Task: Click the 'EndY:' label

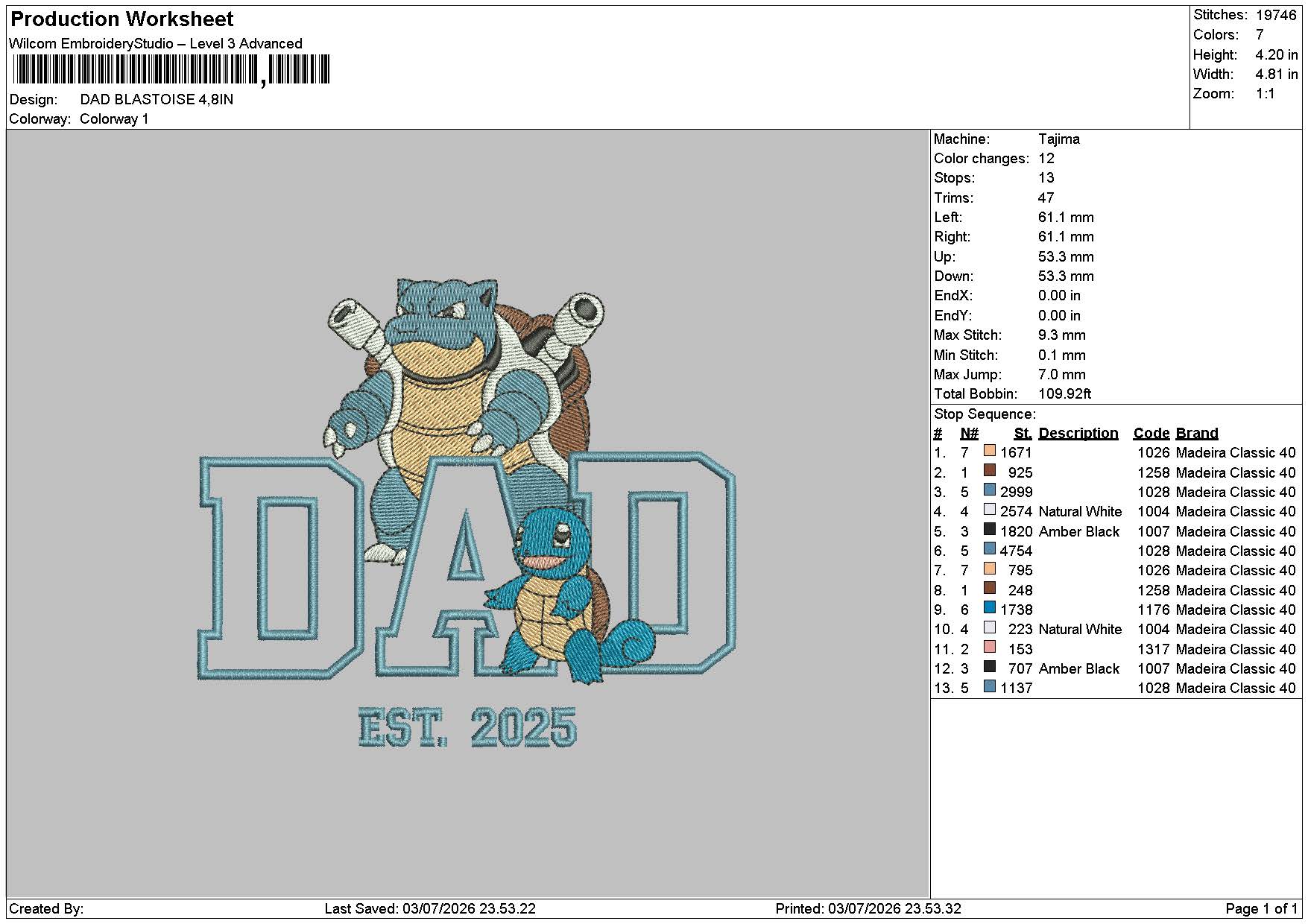Action: pyautogui.click(x=953, y=316)
